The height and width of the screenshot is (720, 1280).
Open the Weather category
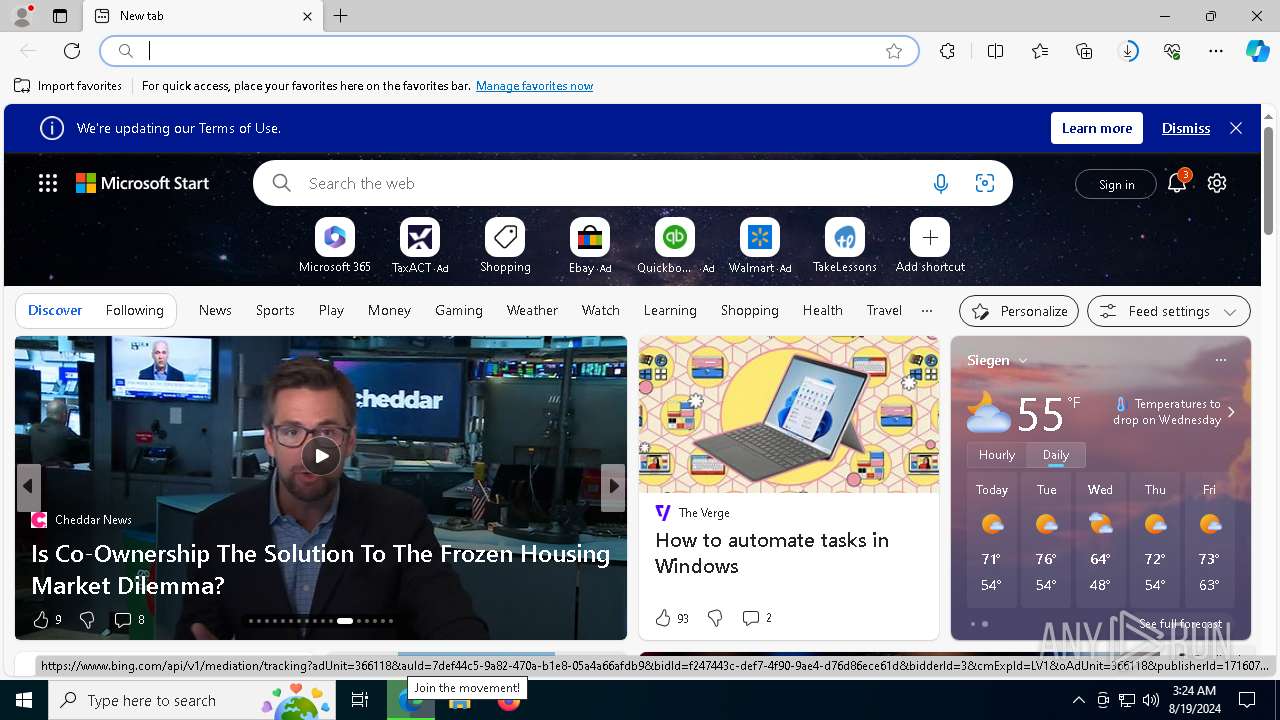[x=532, y=311]
